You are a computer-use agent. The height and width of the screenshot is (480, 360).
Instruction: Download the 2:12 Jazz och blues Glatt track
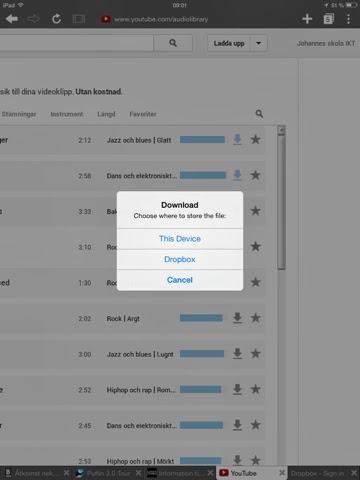pyautogui.click(x=237, y=140)
